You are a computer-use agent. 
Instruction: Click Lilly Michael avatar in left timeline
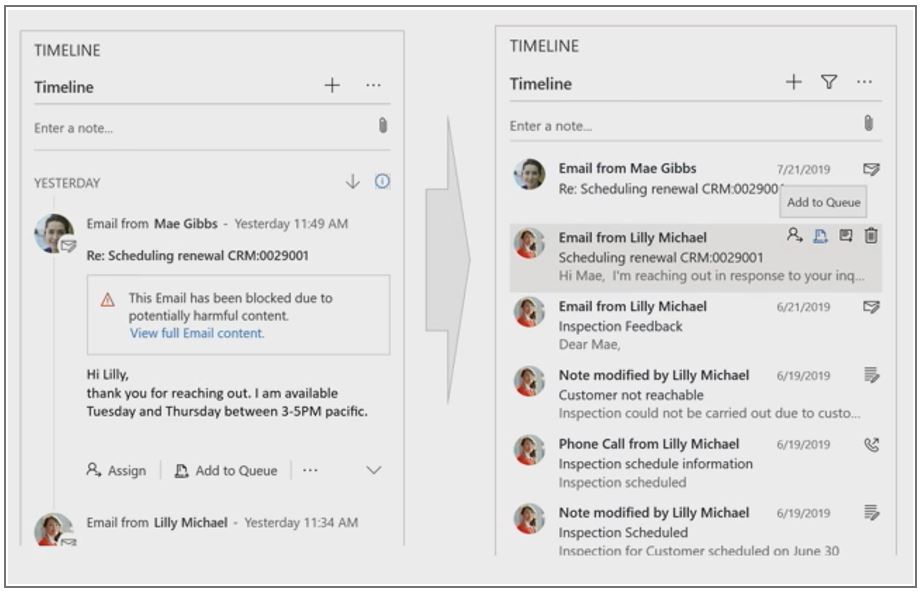[x=54, y=529]
